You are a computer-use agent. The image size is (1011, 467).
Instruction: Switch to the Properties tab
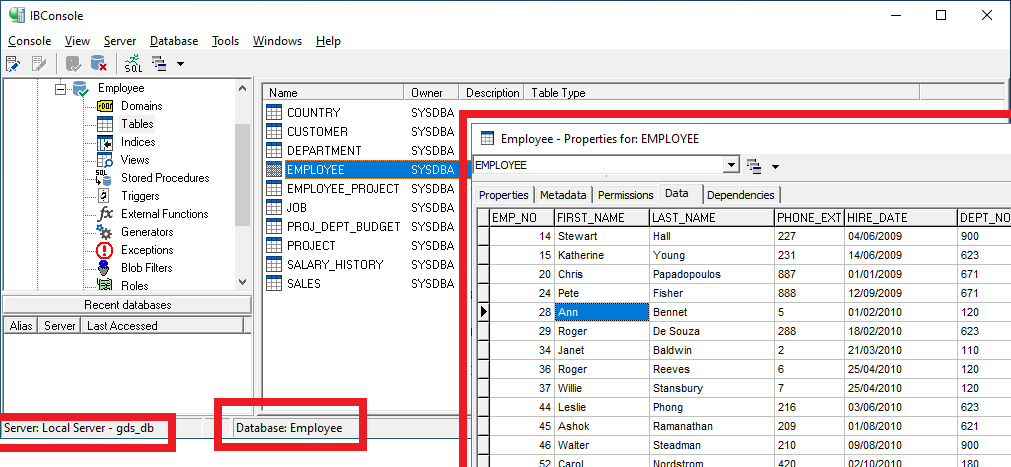[504, 195]
